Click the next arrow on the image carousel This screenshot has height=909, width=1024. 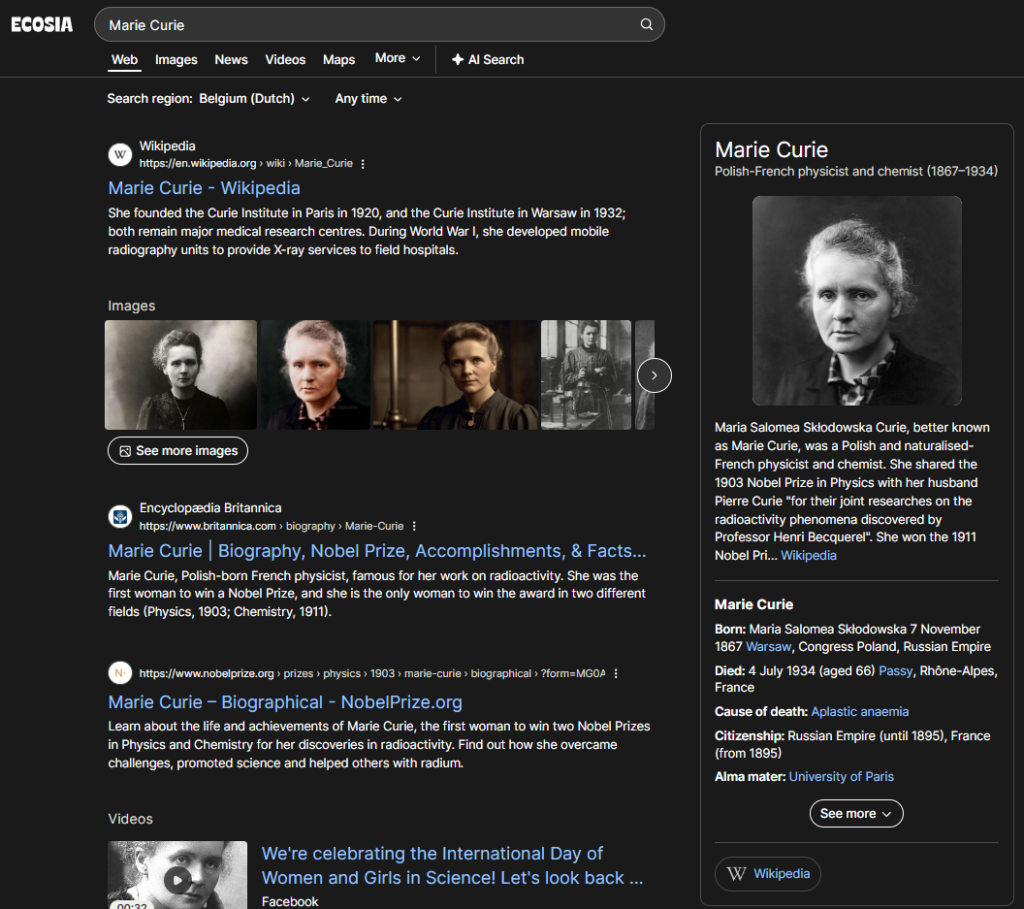point(653,374)
